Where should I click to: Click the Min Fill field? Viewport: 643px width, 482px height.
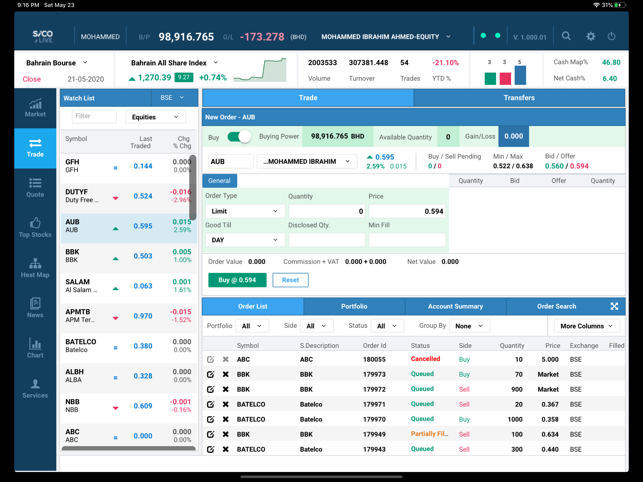407,240
